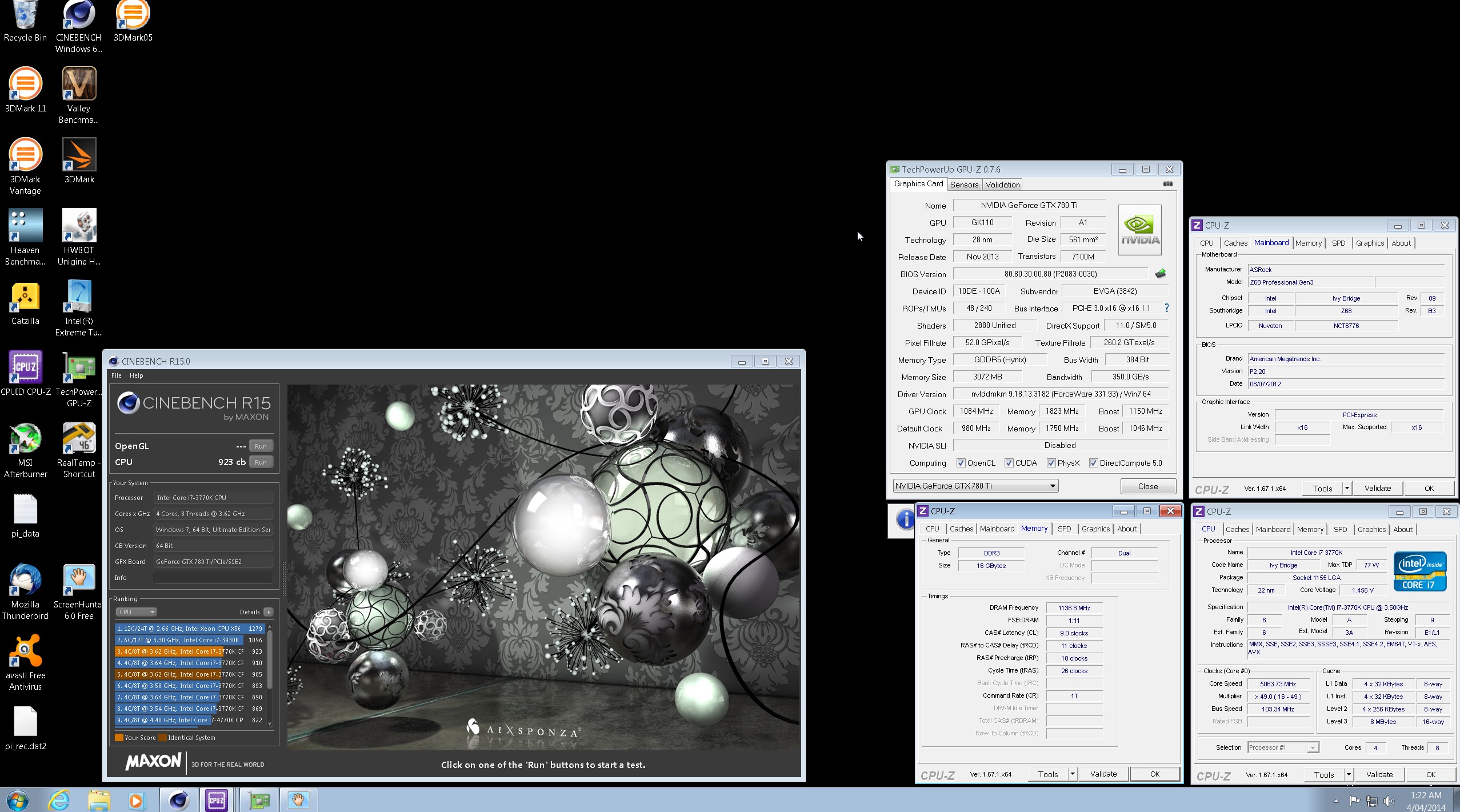Switch to GPU-Z taskbar button

click(x=258, y=800)
